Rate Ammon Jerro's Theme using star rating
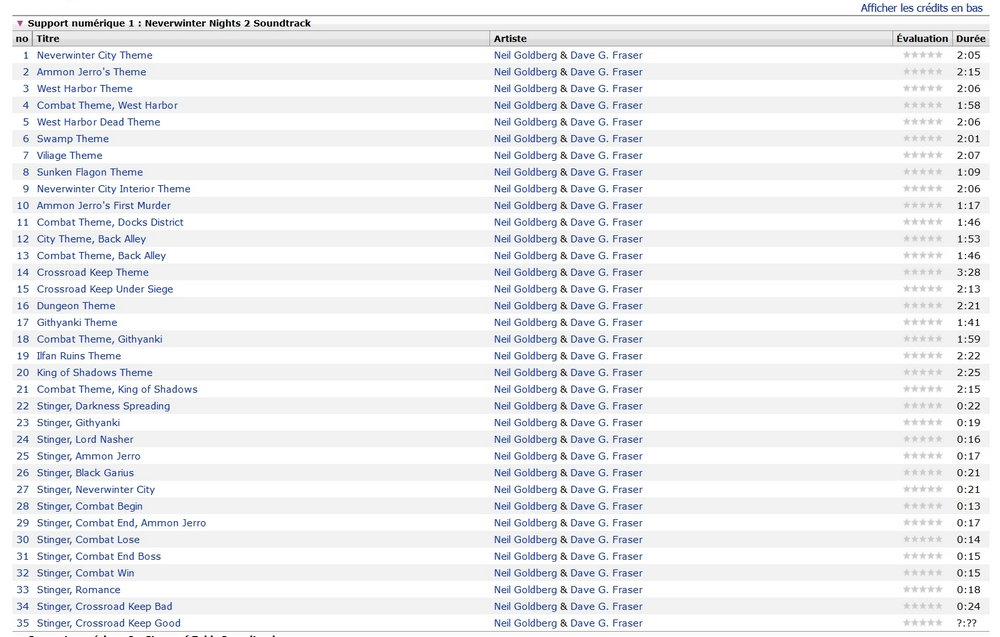The height and width of the screenshot is (637, 1000). (x=922, y=71)
